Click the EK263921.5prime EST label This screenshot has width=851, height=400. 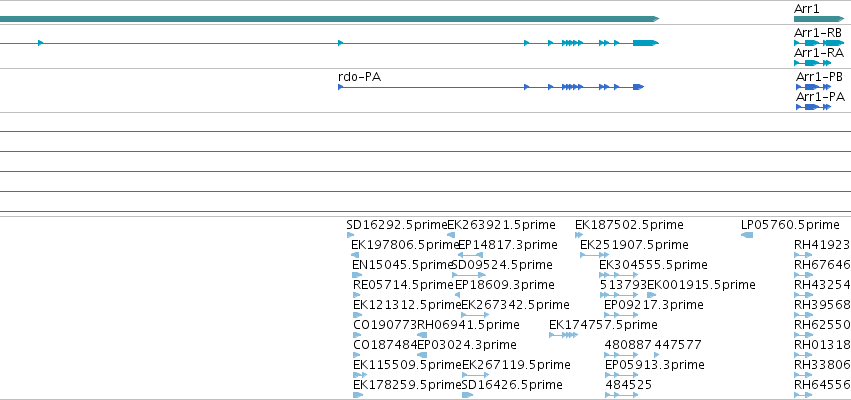pyautogui.click(x=501, y=225)
